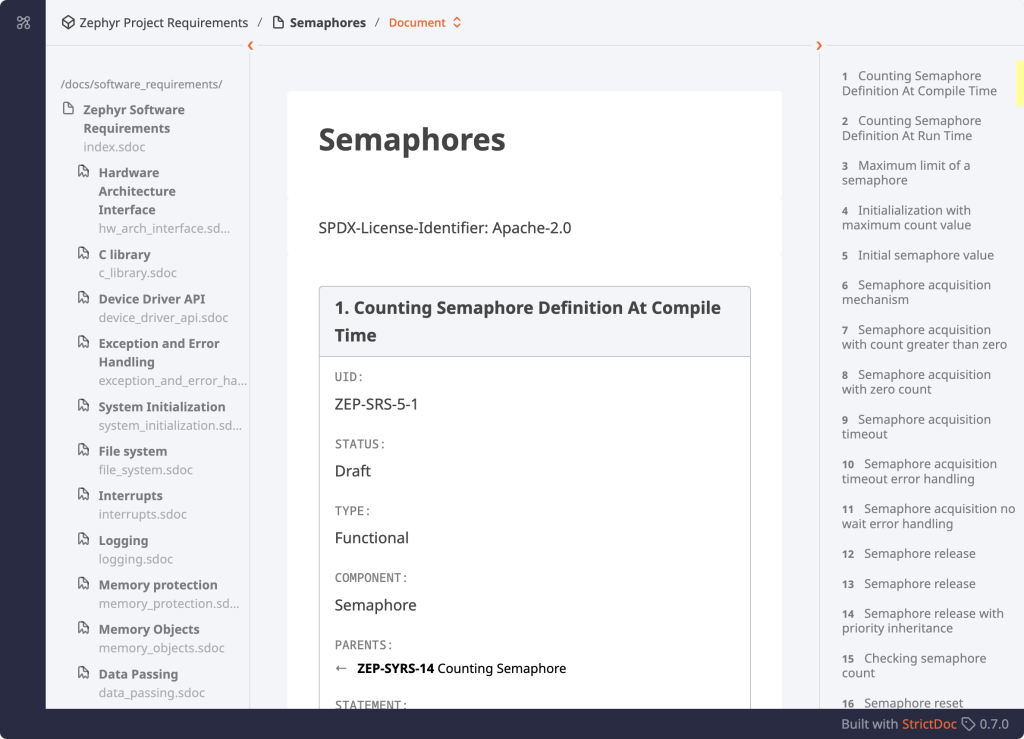Follow the ZEP-SYRS-14 Counting Semaphore parent link
The height and width of the screenshot is (739, 1024).
[461, 668]
